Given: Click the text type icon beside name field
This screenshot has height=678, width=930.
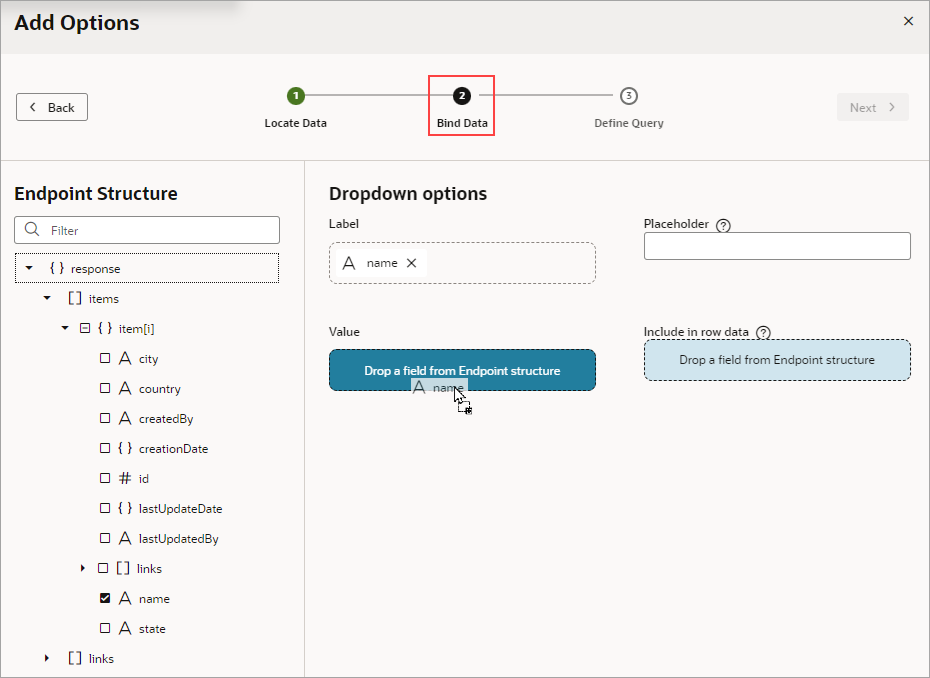Looking at the screenshot, I should (125, 598).
